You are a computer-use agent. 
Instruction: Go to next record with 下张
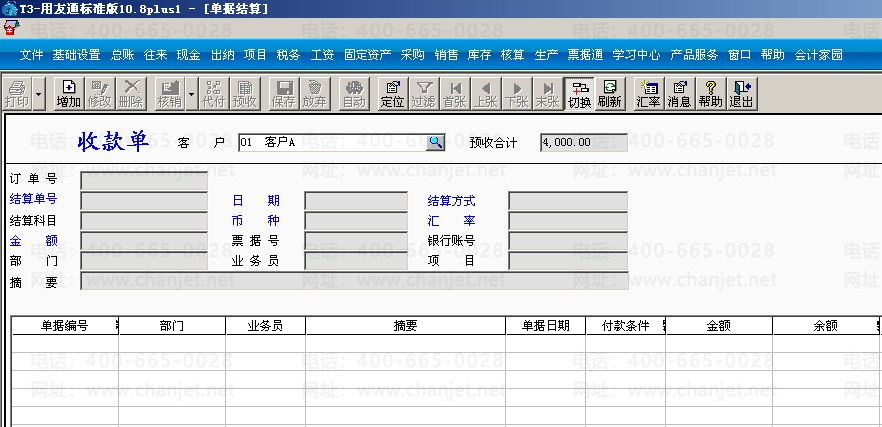point(516,93)
